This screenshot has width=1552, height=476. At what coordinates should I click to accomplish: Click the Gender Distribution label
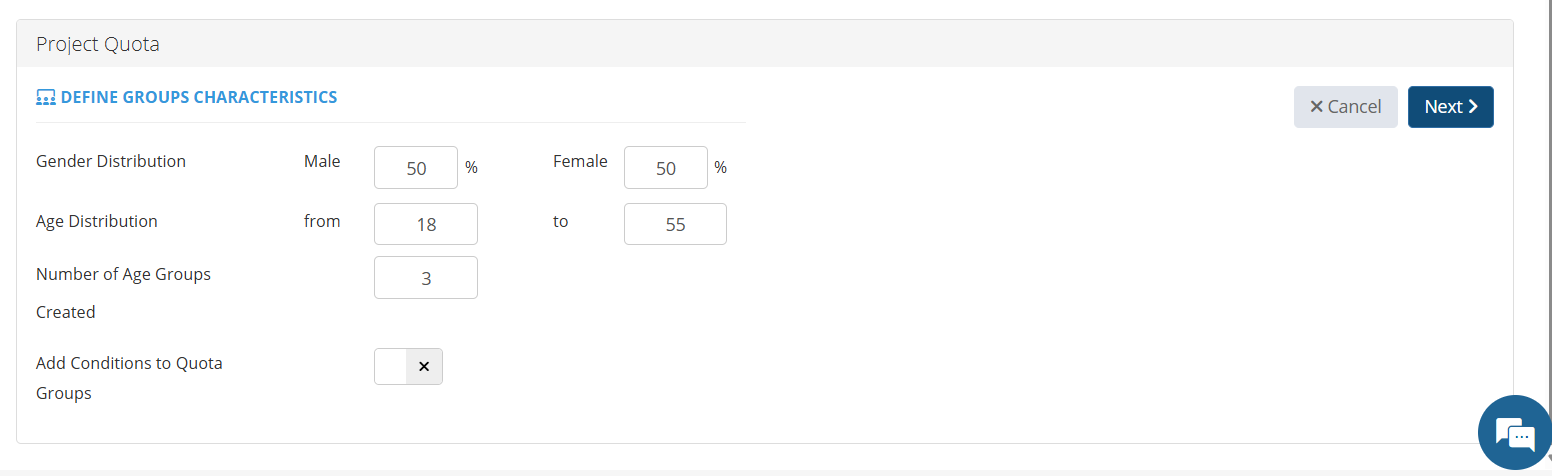pyautogui.click(x=111, y=161)
